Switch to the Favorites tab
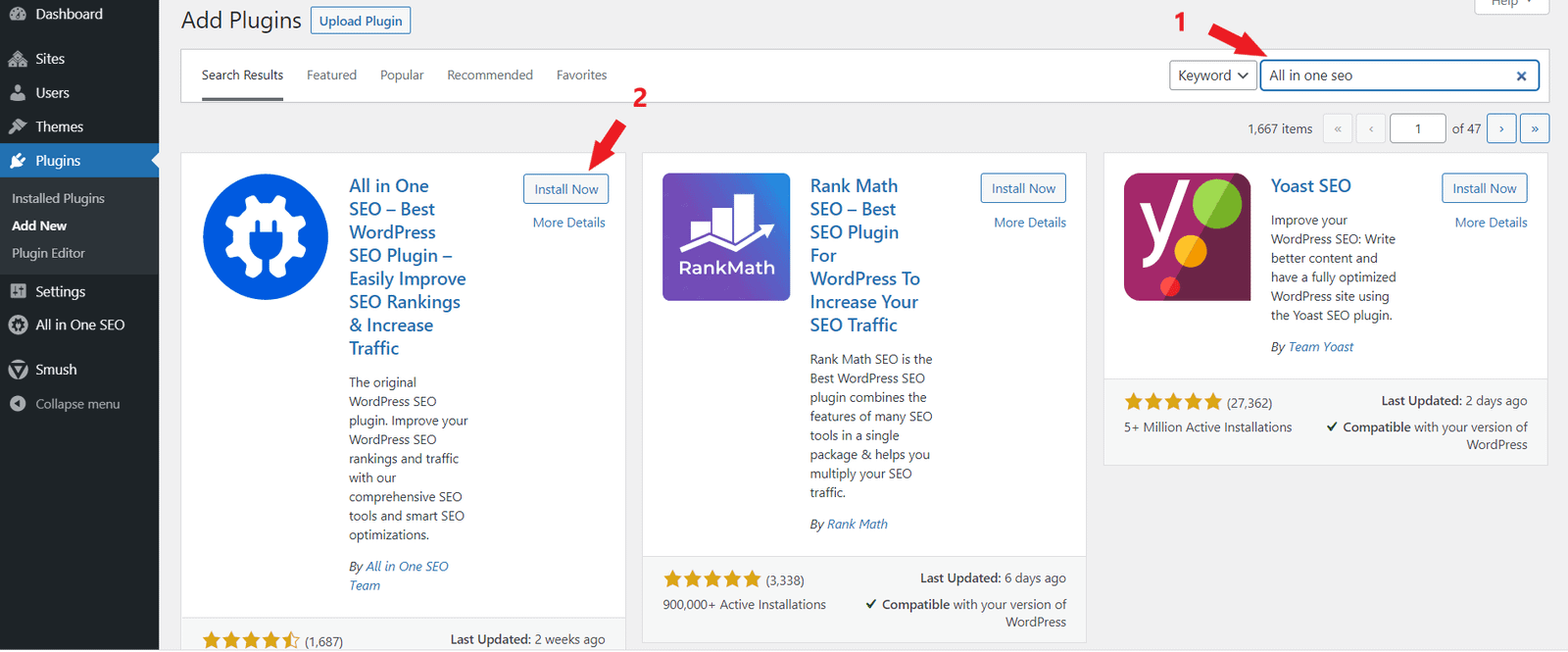This screenshot has height=652, width=1568. pos(581,75)
